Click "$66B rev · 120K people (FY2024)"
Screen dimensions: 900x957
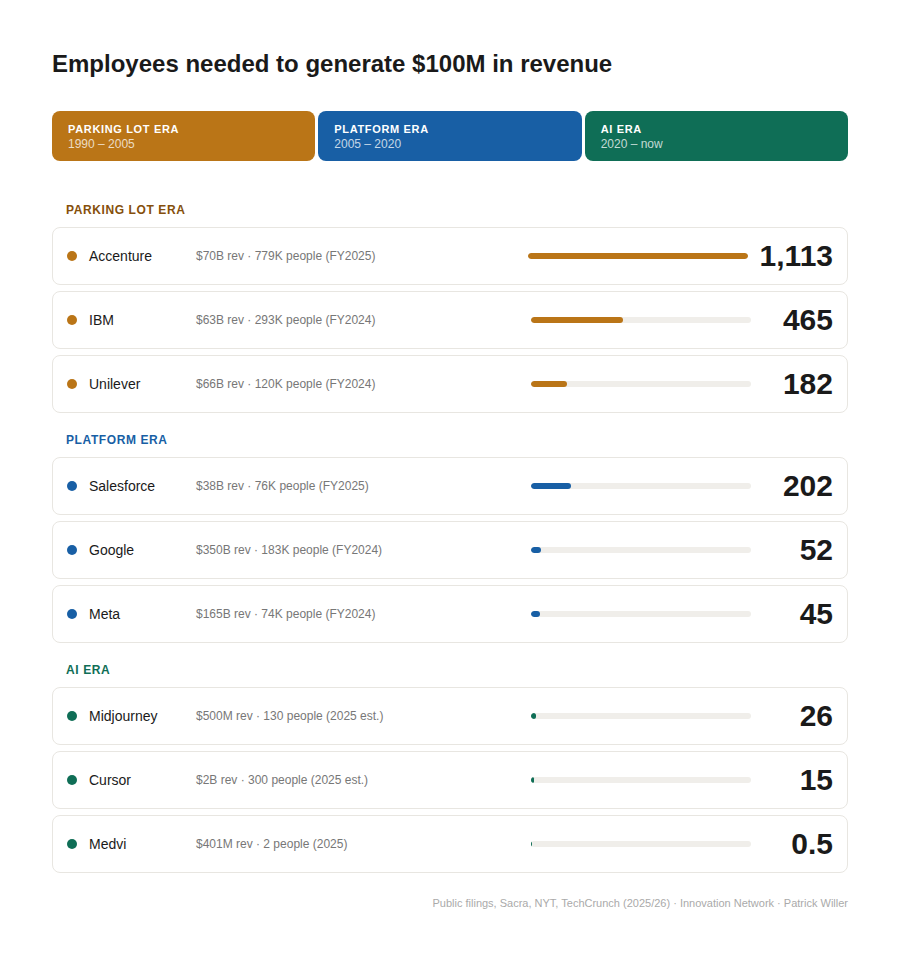[x=286, y=385]
